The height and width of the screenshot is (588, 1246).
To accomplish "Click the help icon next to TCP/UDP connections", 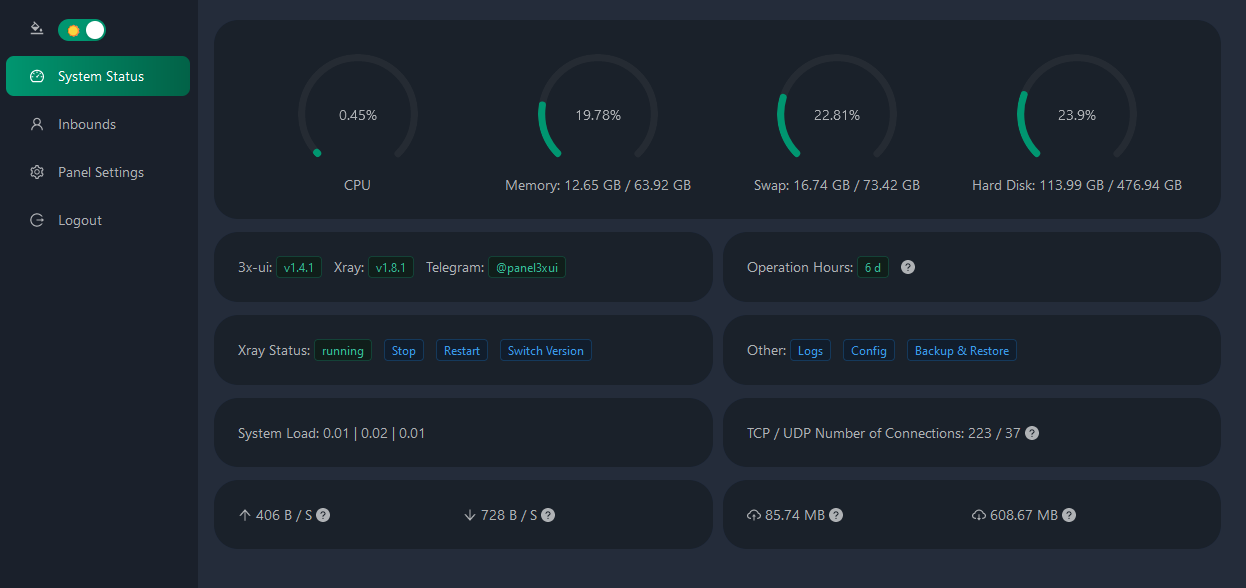I will pos(1032,433).
